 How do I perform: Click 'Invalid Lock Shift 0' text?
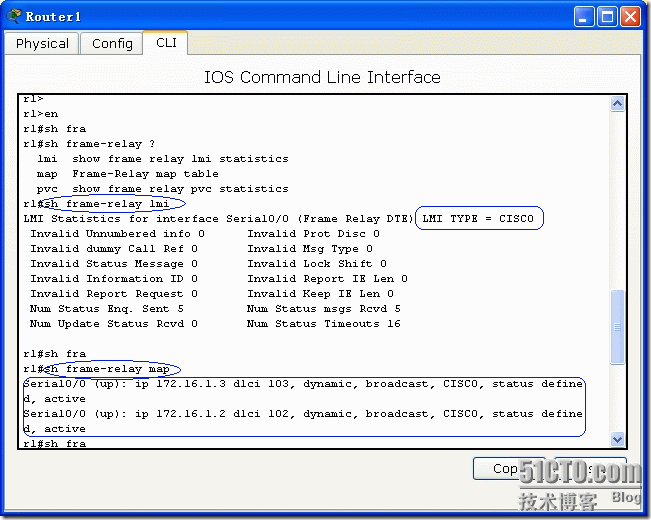pos(317,263)
